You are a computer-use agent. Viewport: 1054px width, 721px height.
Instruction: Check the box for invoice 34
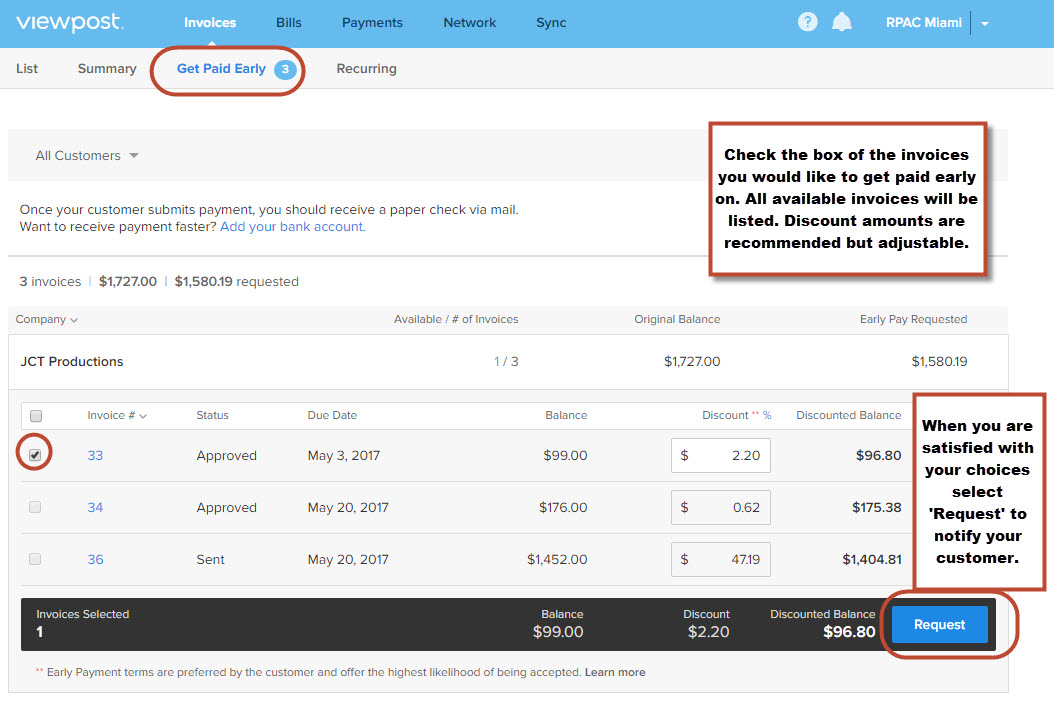tap(35, 507)
